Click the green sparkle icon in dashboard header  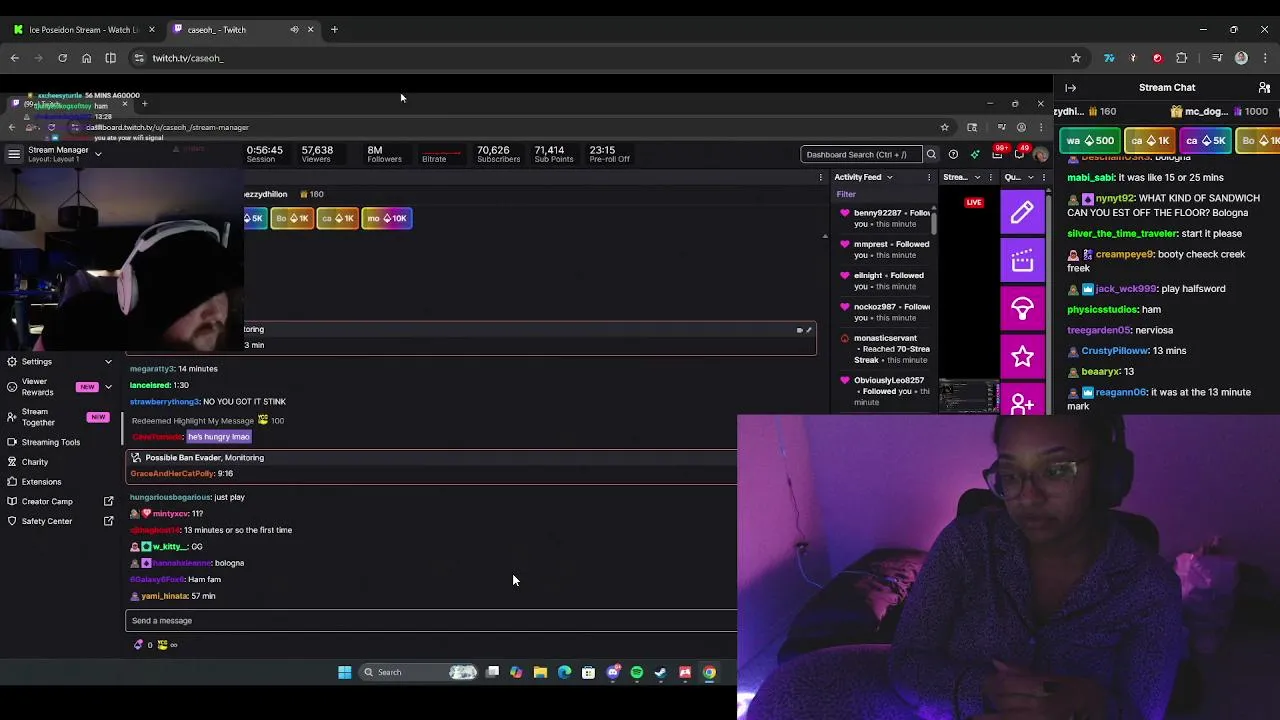point(975,154)
